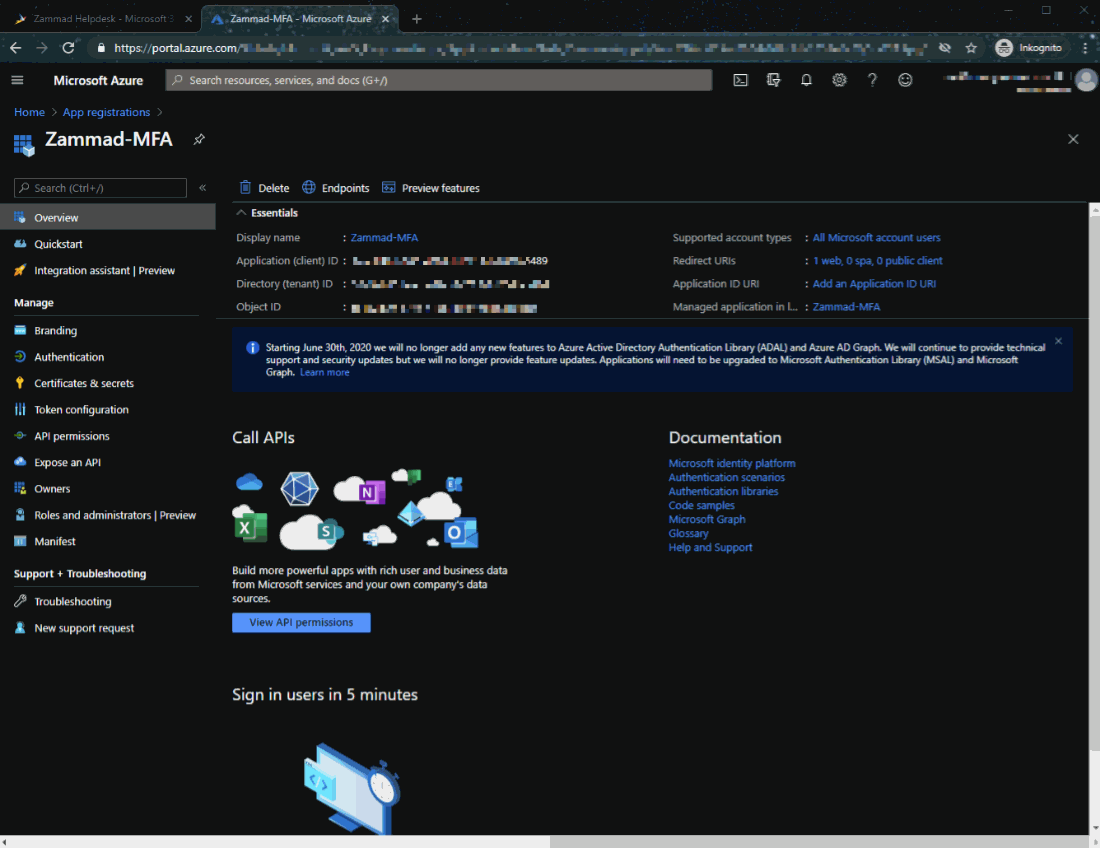The width and height of the screenshot is (1100, 848).
Task: Open Cloud Shell from the top bar
Action: (x=740, y=80)
